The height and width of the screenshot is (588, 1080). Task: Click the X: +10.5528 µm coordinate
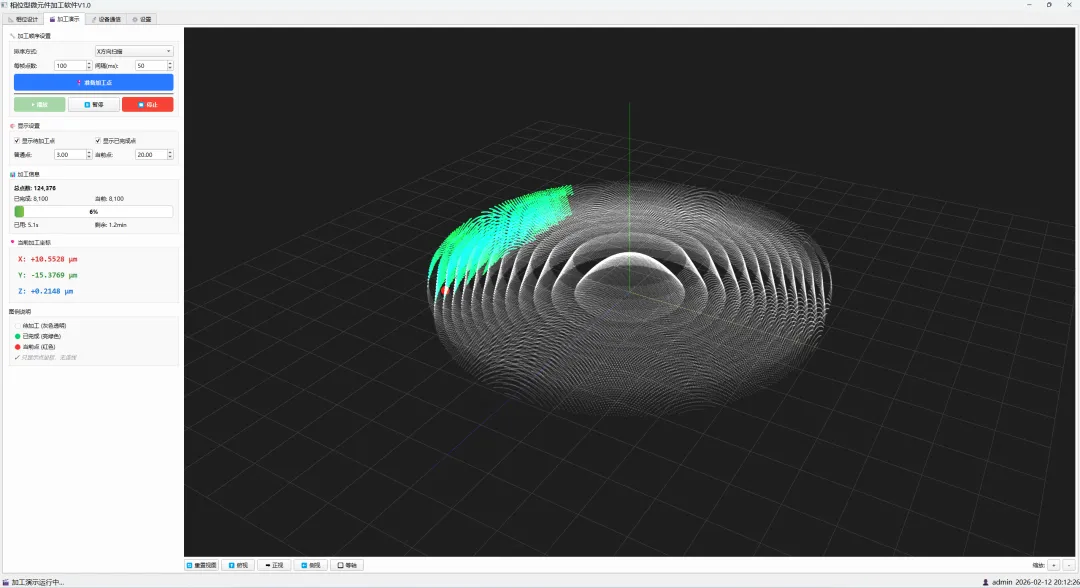pos(48,260)
